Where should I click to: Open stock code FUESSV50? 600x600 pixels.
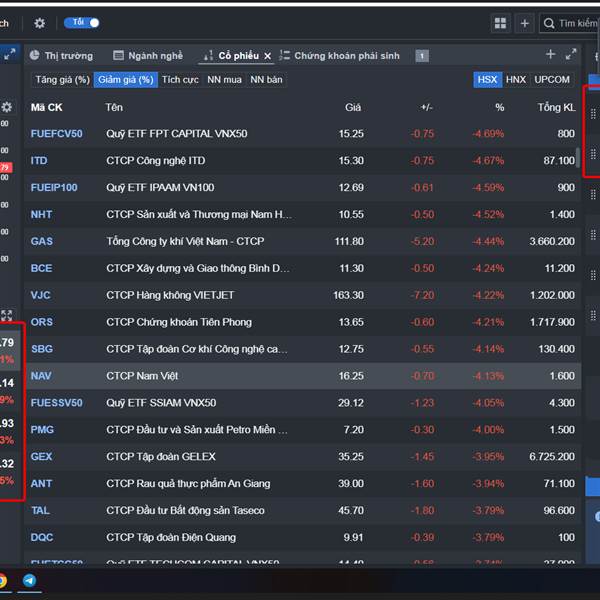[57, 403]
